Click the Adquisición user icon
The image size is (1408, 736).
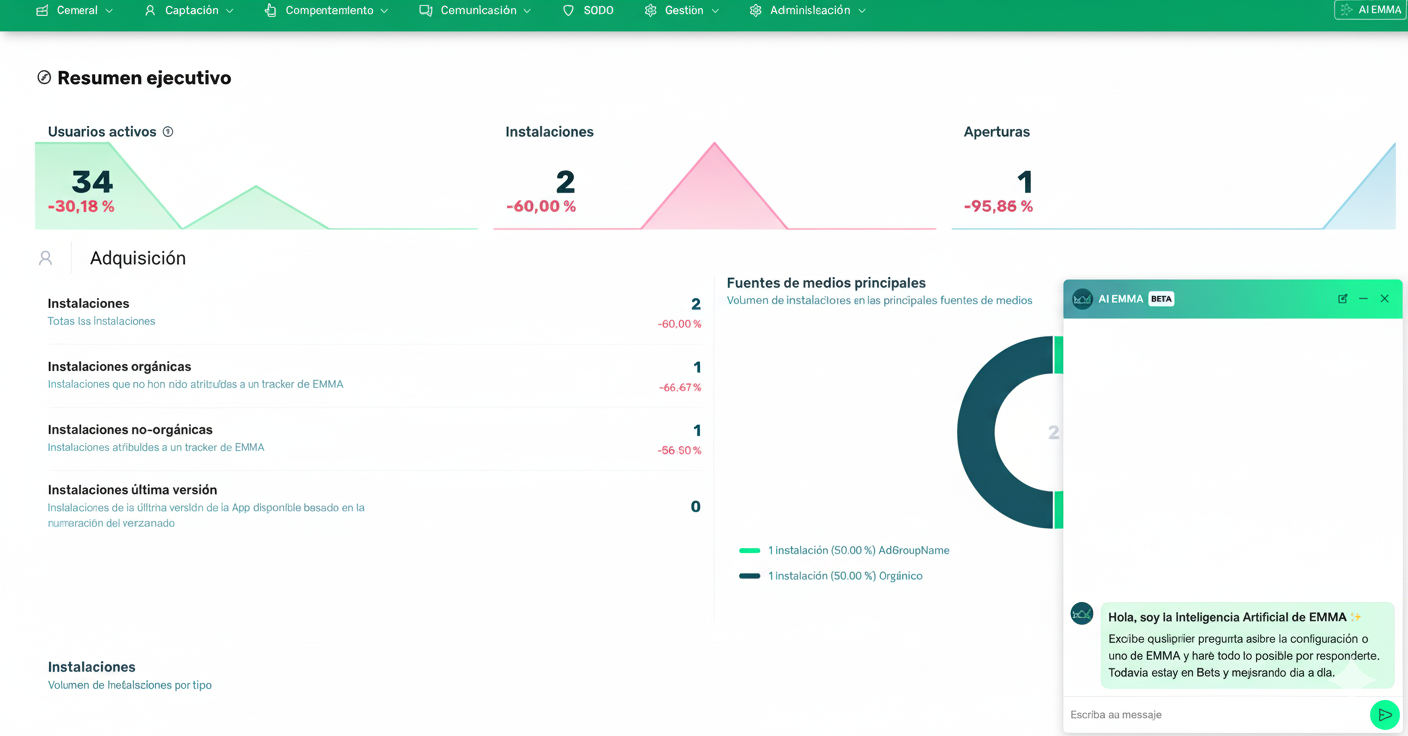(45, 258)
